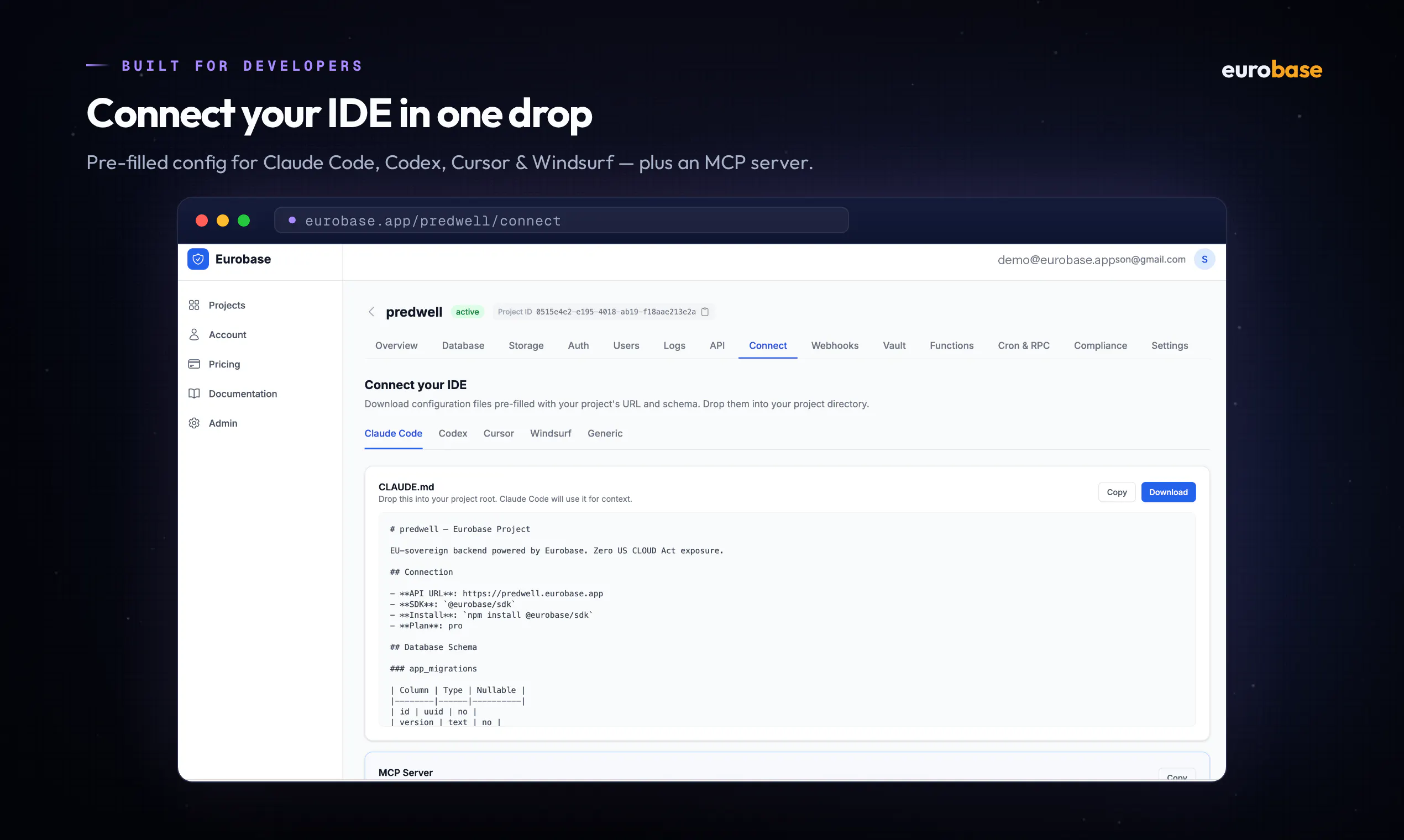This screenshot has height=840, width=1404.
Task: Switch to the Windsurf IDE tab
Action: pos(551,434)
